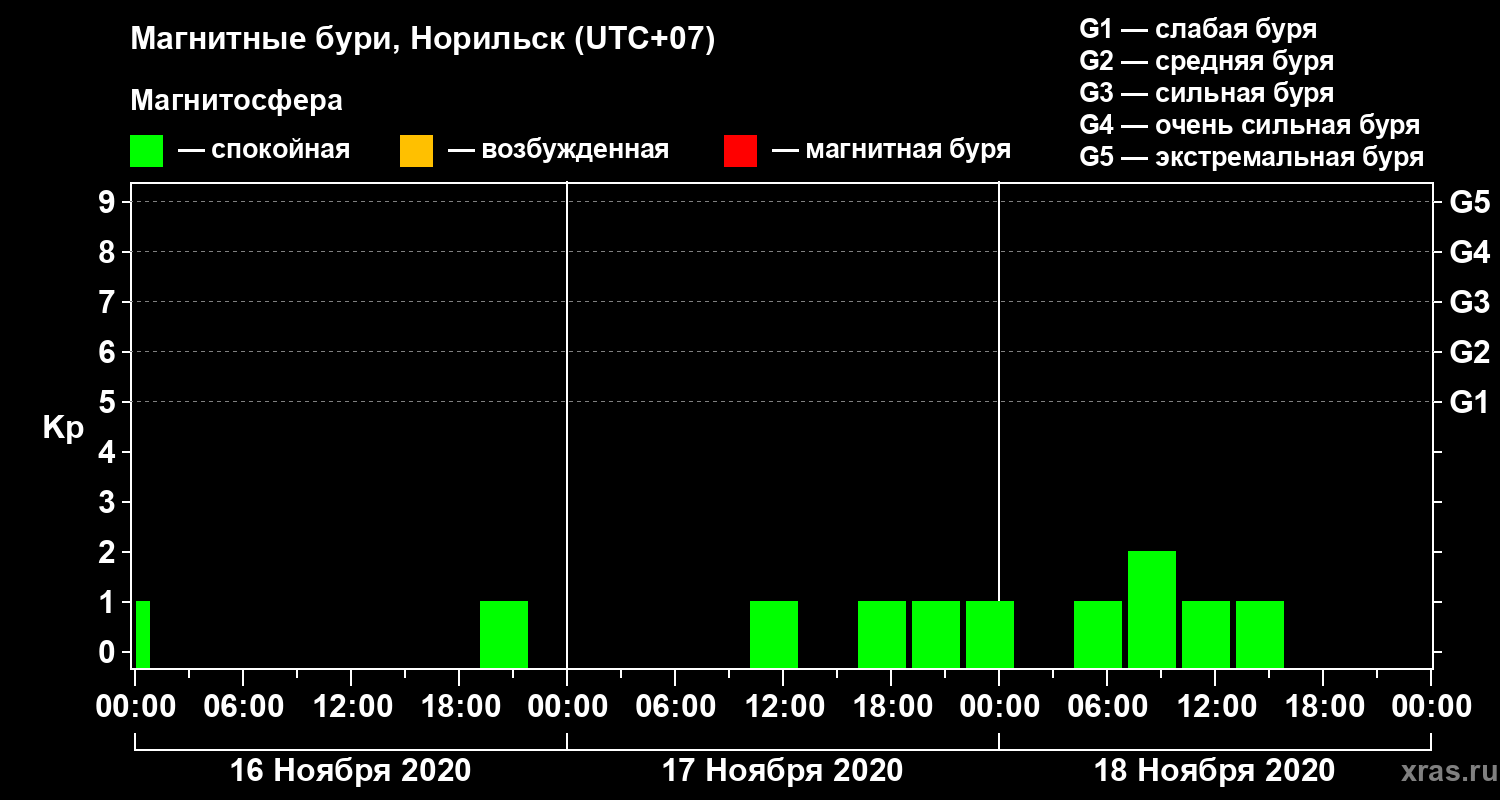Click the '— возбужденная' legend label
Image resolution: width=1500 pixels, height=800 pixels.
click(x=558, y=151)
